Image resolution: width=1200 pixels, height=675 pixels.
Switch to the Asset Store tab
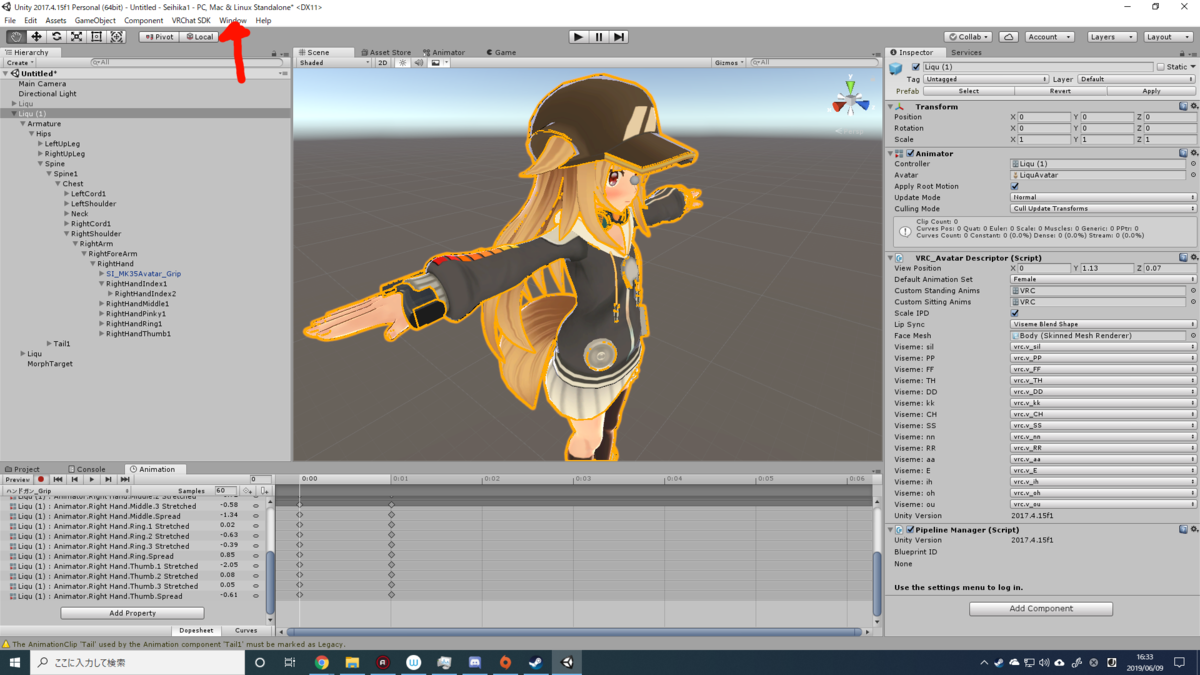pos(386,52)
